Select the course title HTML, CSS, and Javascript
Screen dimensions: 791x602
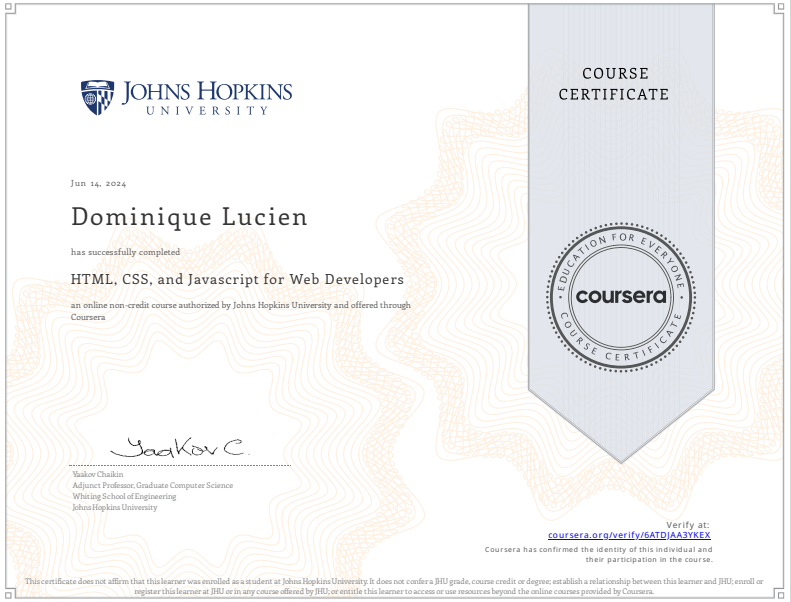[x=237, y=279]
